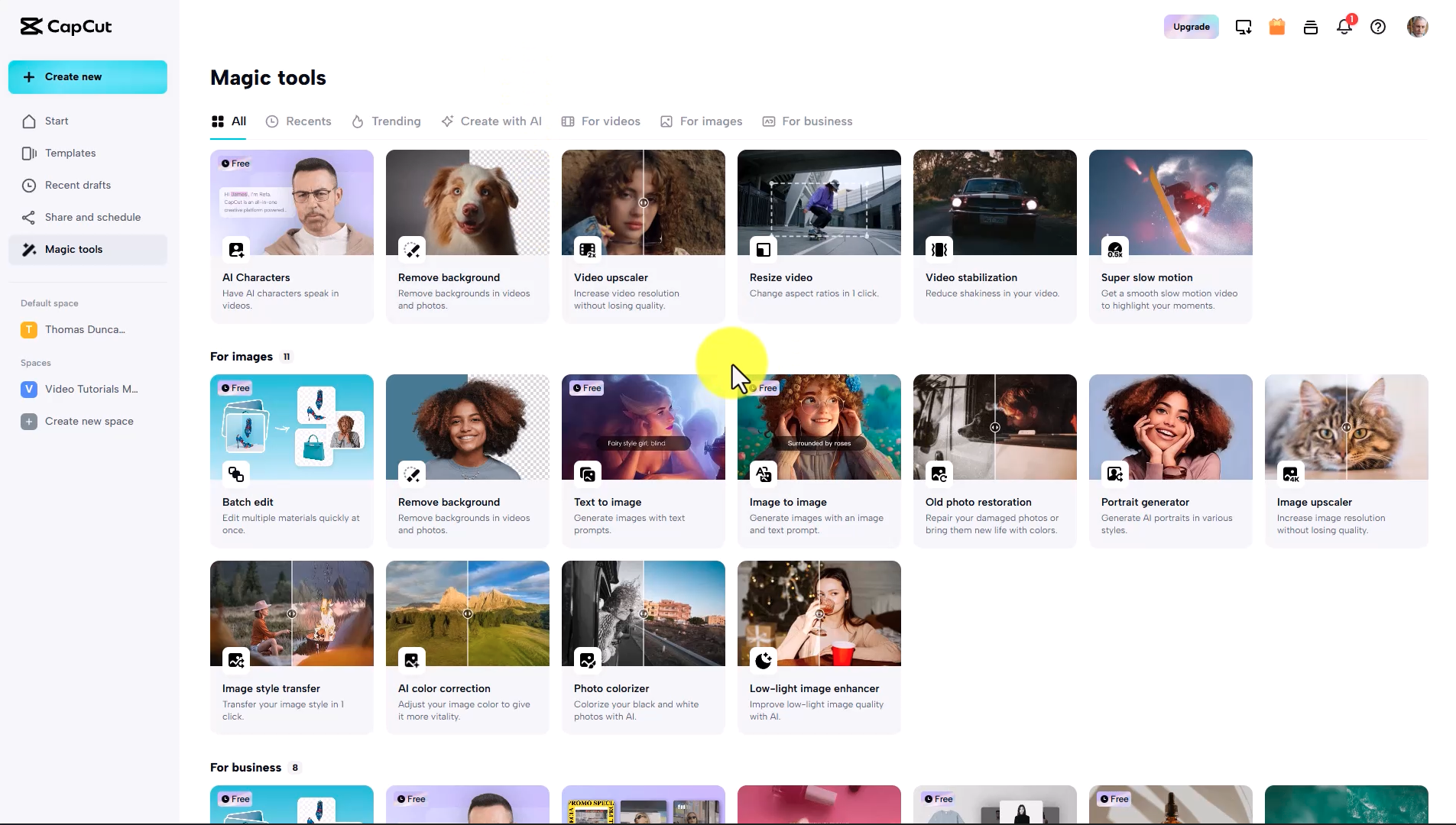The width and height of the screenshot is (1456, 825).
Task: Switch to the Recents tab
Action: coord(299,121)
